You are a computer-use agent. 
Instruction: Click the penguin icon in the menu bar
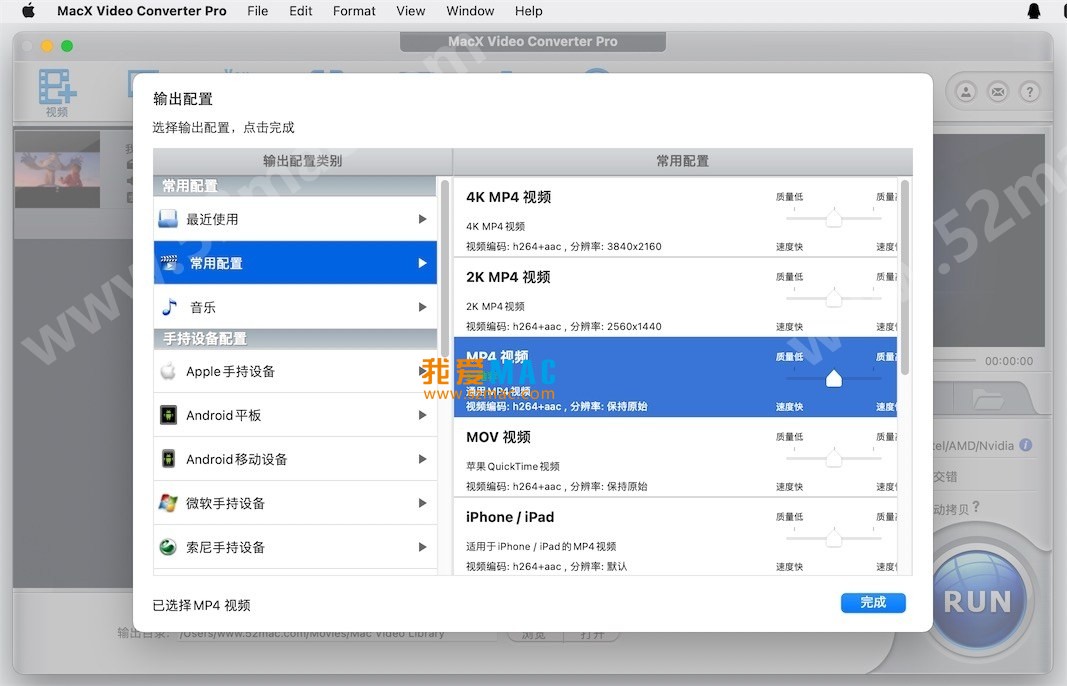pos(1034,11)
